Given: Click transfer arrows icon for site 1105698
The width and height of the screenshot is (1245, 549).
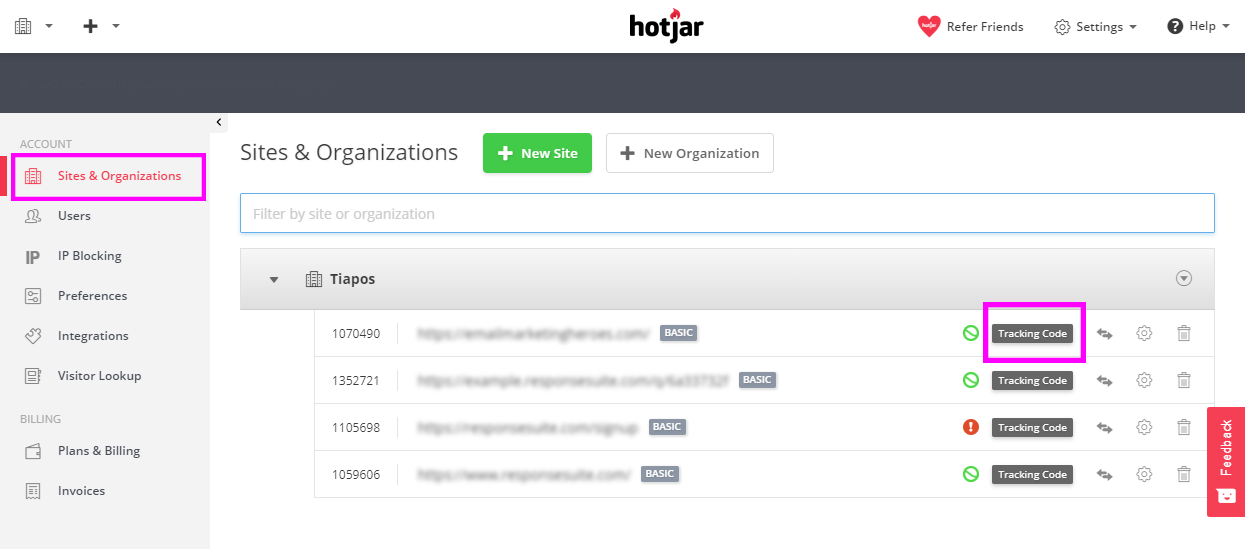Looking at the screenshot, I should point(1105,427).
